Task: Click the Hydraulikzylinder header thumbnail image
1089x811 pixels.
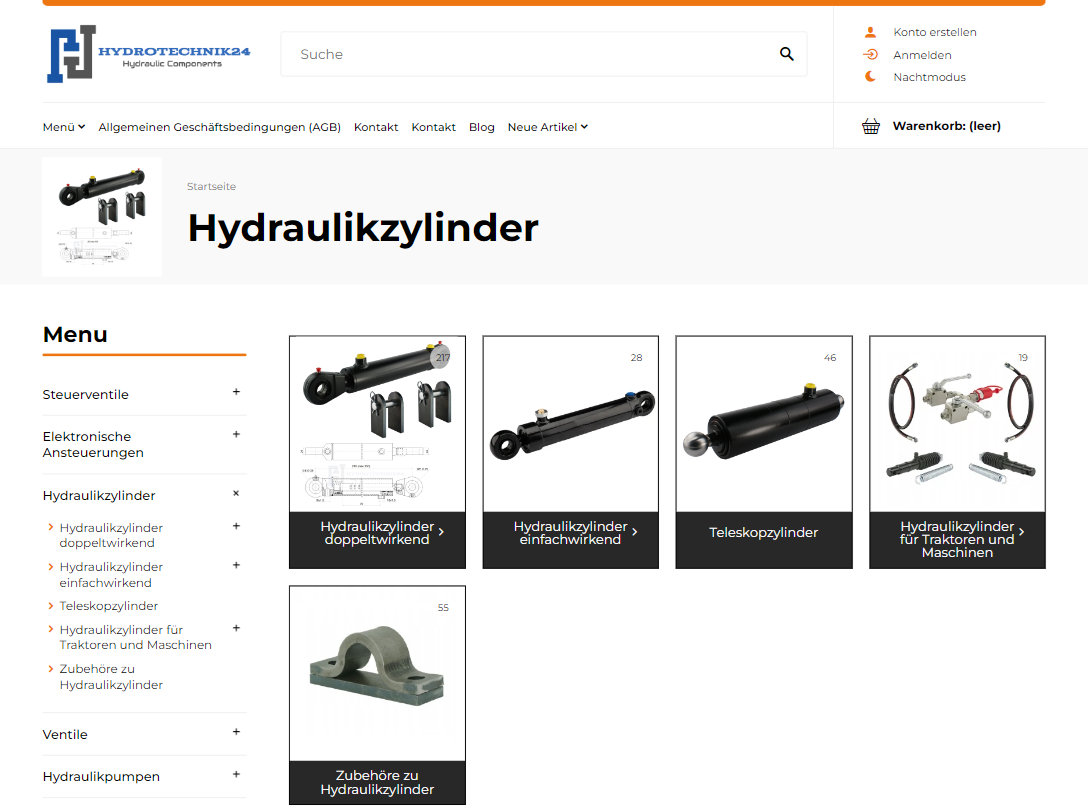Action: 102,217
